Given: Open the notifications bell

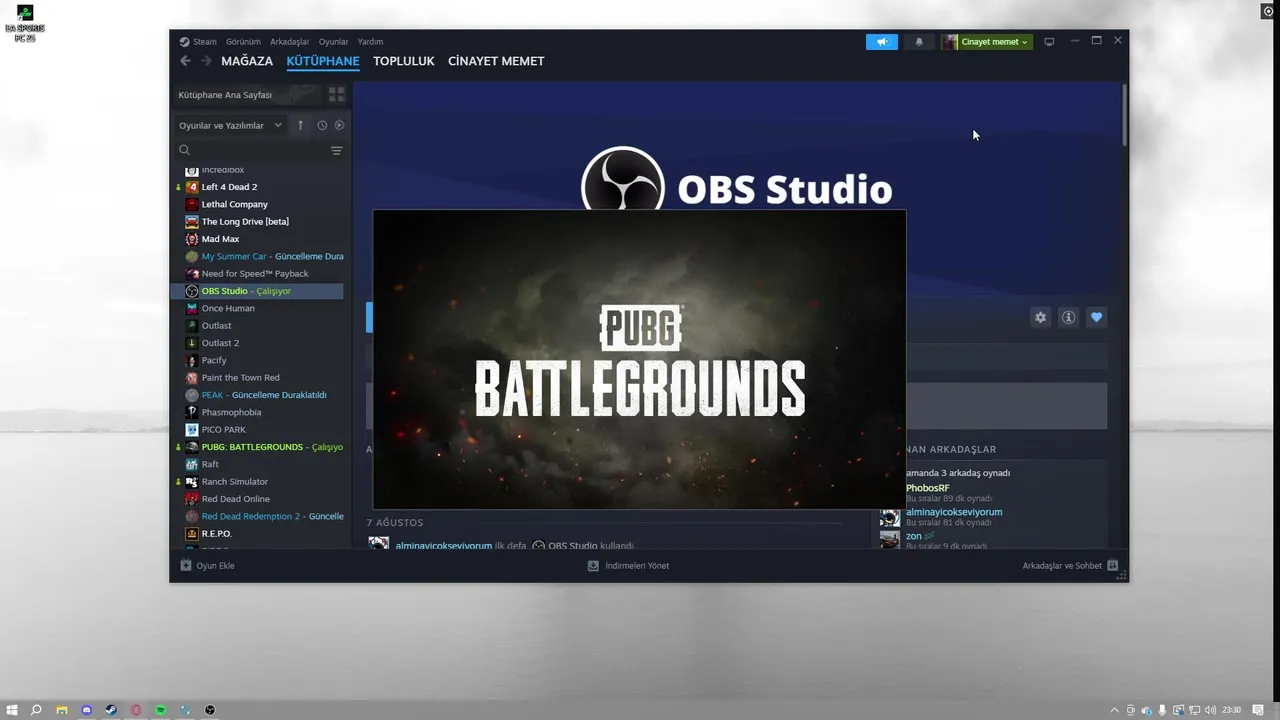Looking at the screenshot, I should 919,42.
